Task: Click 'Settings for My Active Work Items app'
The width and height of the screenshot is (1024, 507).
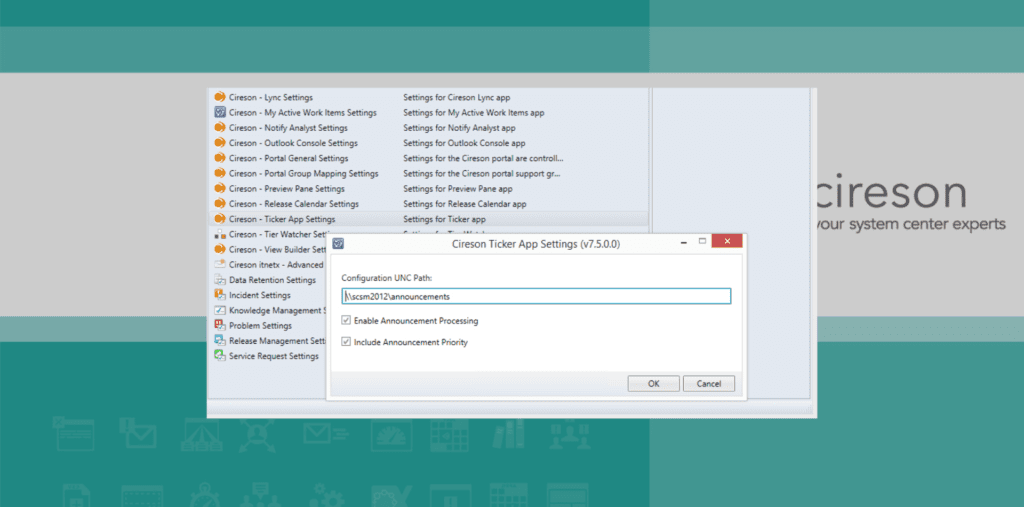Action: (x=473, y=112)
